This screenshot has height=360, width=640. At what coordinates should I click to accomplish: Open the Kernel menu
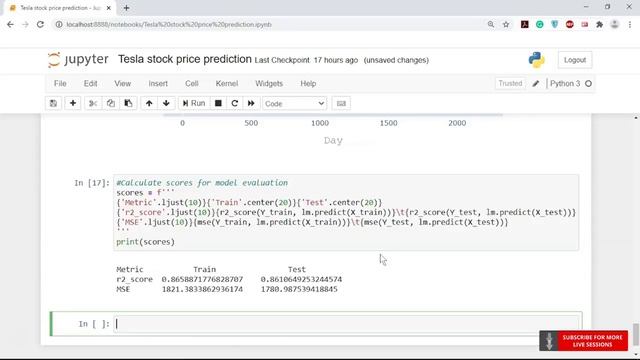click(x=227, y=83)
